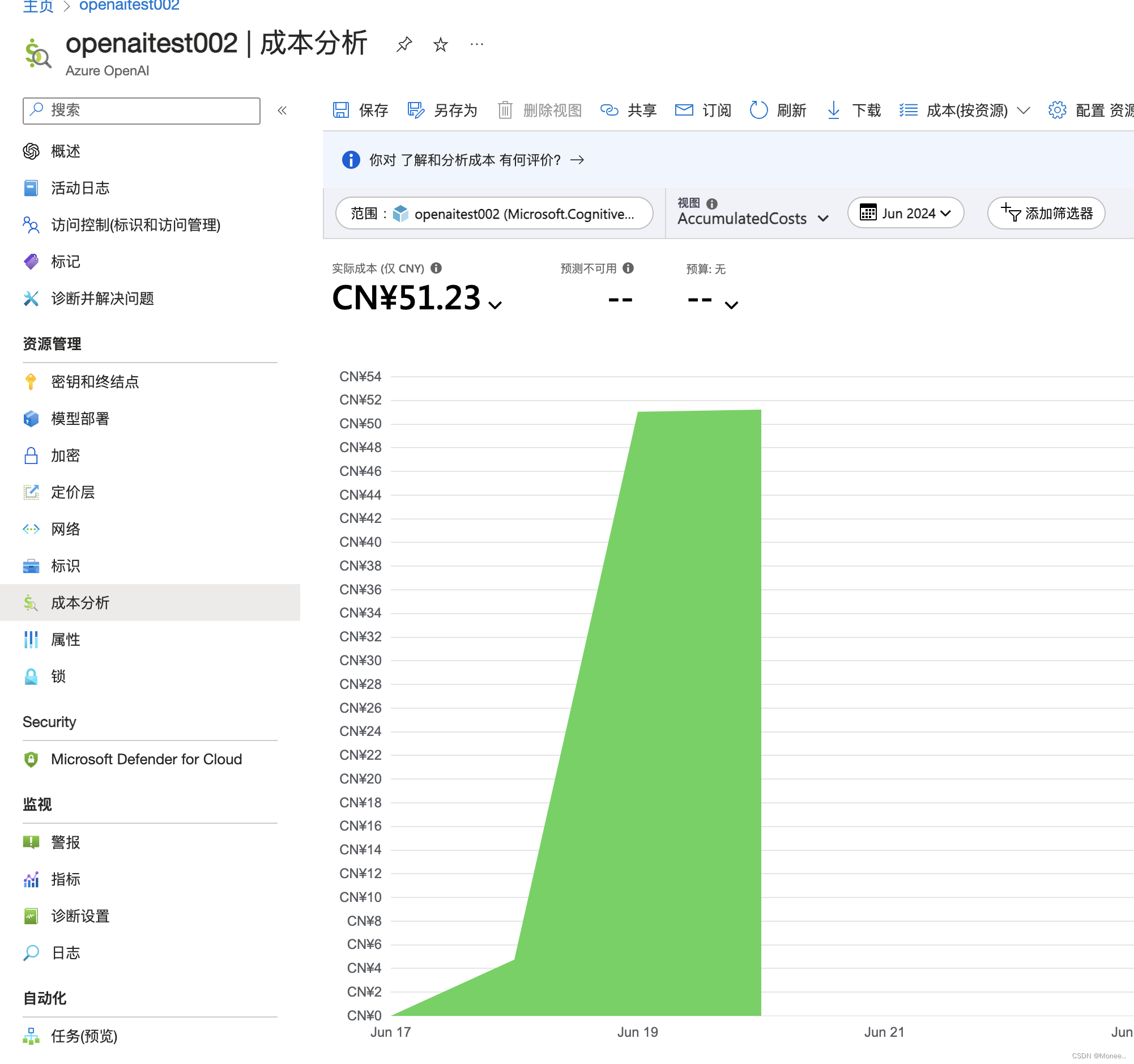Click the info icon beside 实际成本
The width and height of the screenshot is (1134, 1064).
[436, 268]
